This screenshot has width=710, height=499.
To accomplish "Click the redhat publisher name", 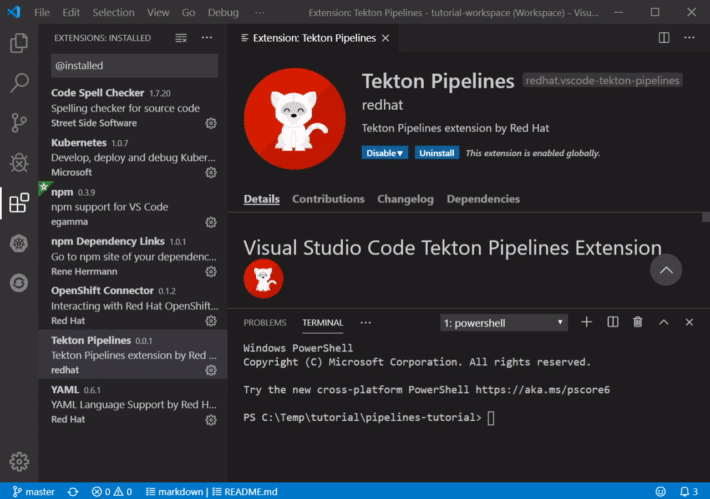I will point(382,105).
